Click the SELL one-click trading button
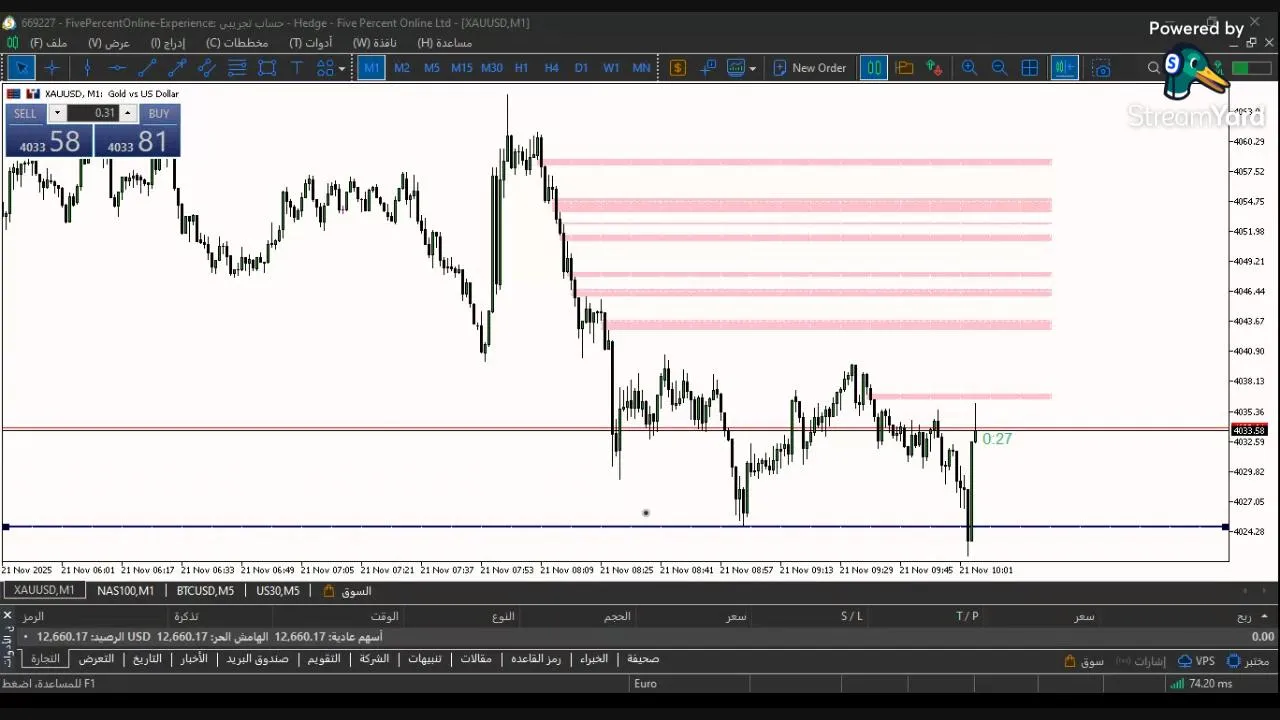 (x=25, y=113)
